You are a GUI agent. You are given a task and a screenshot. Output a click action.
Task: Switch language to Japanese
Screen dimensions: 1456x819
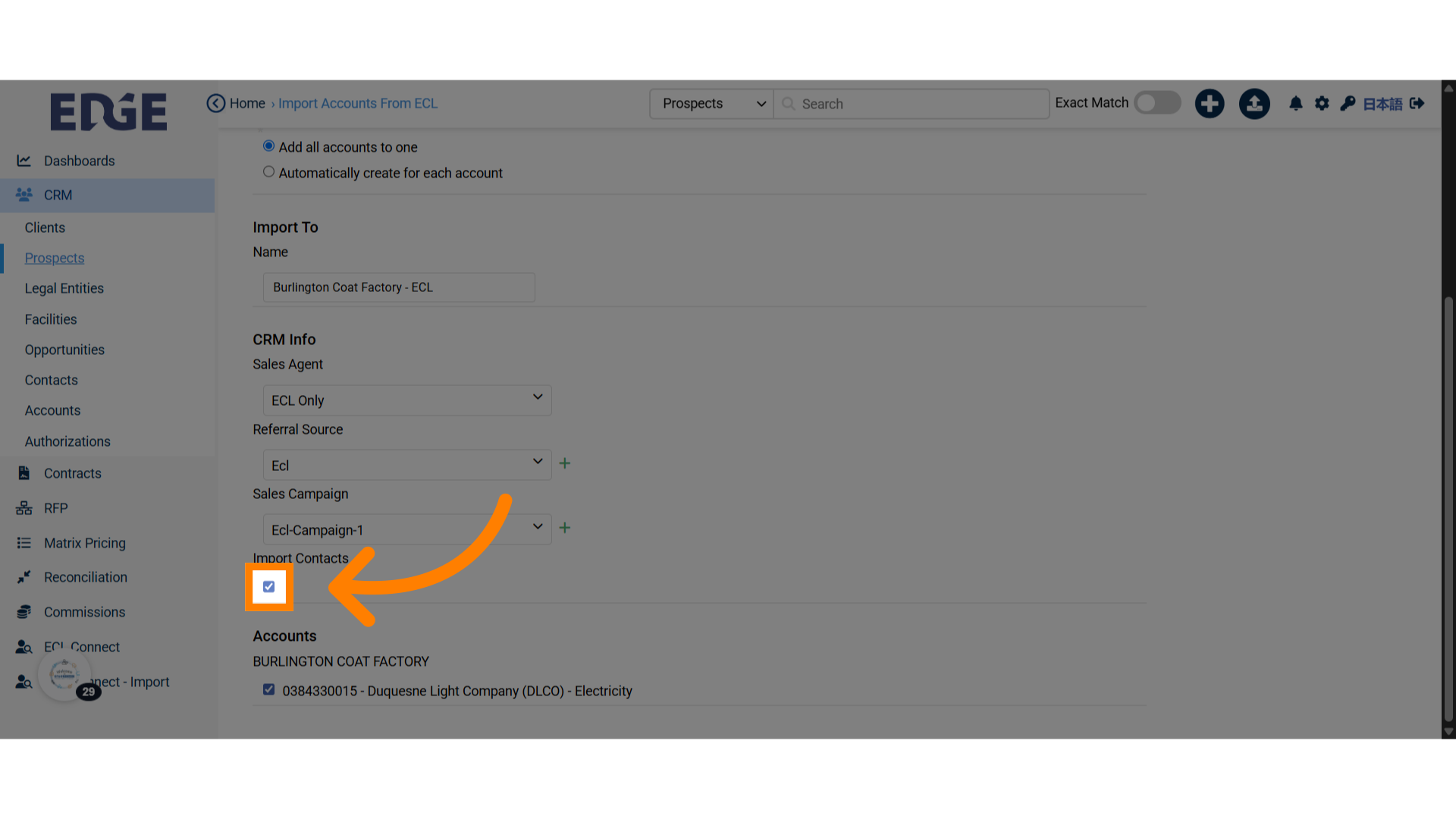(1382, 104)
